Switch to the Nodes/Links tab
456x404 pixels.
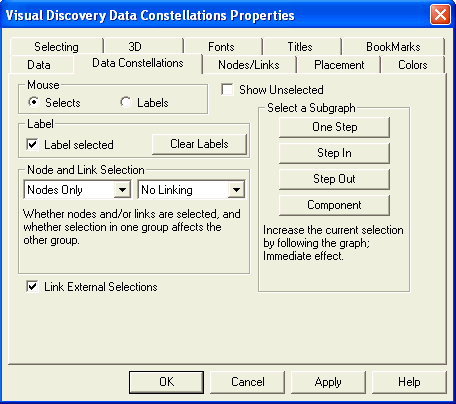249,65
